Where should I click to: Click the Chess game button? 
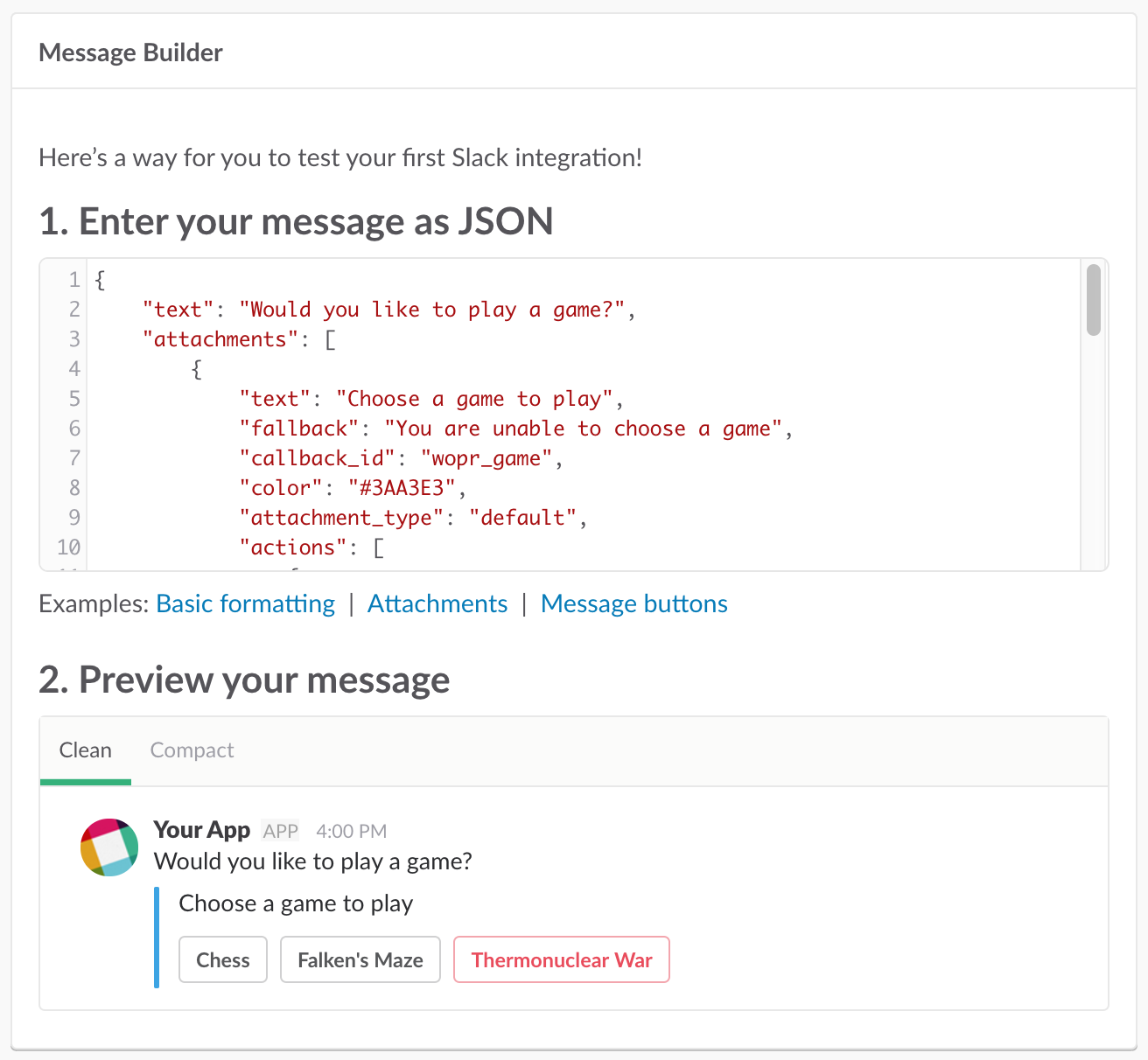pyautogui.click(x=222, y=959)
